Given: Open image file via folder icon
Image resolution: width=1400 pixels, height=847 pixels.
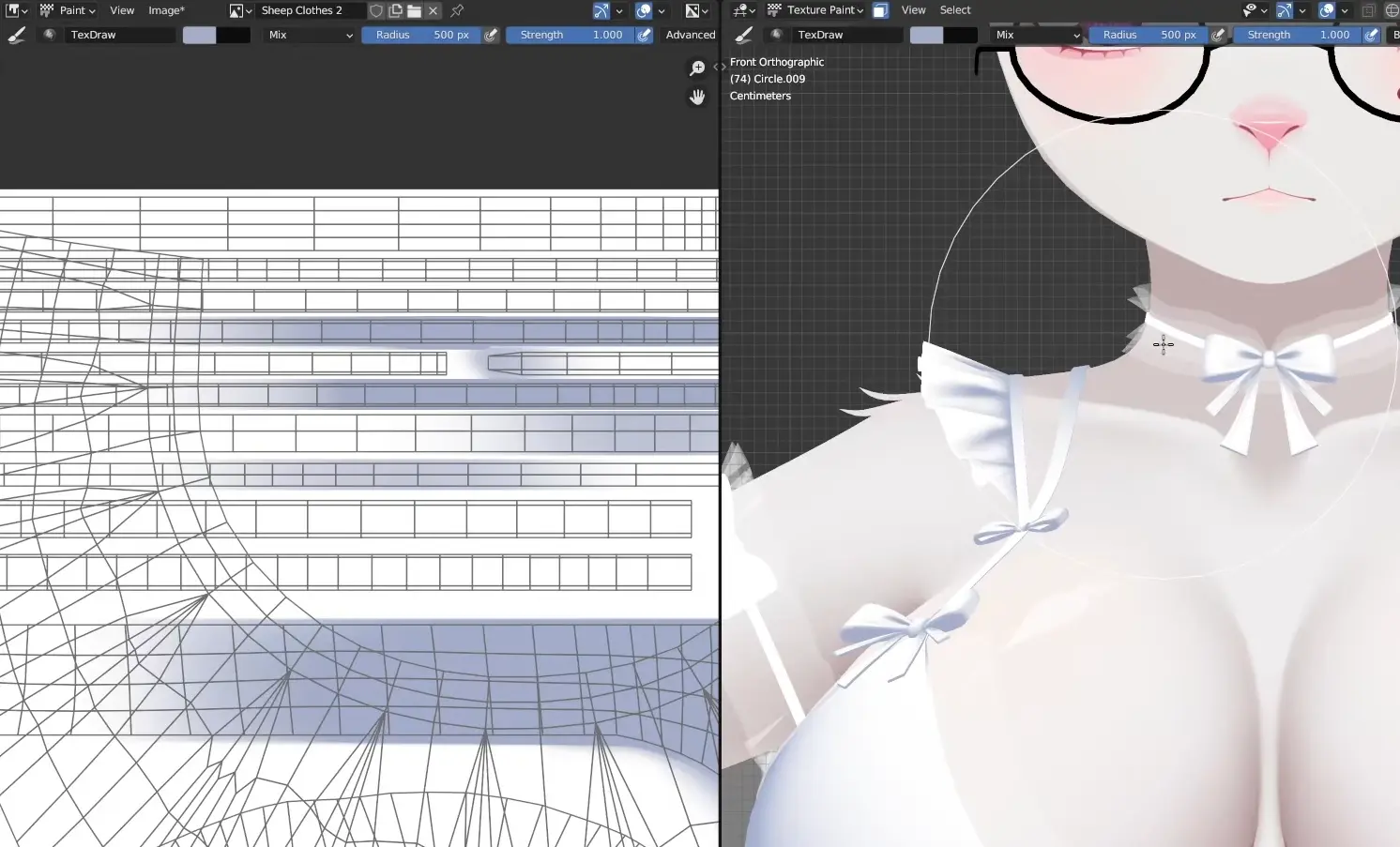Looking at the screenshot, I should coord(414,10).
